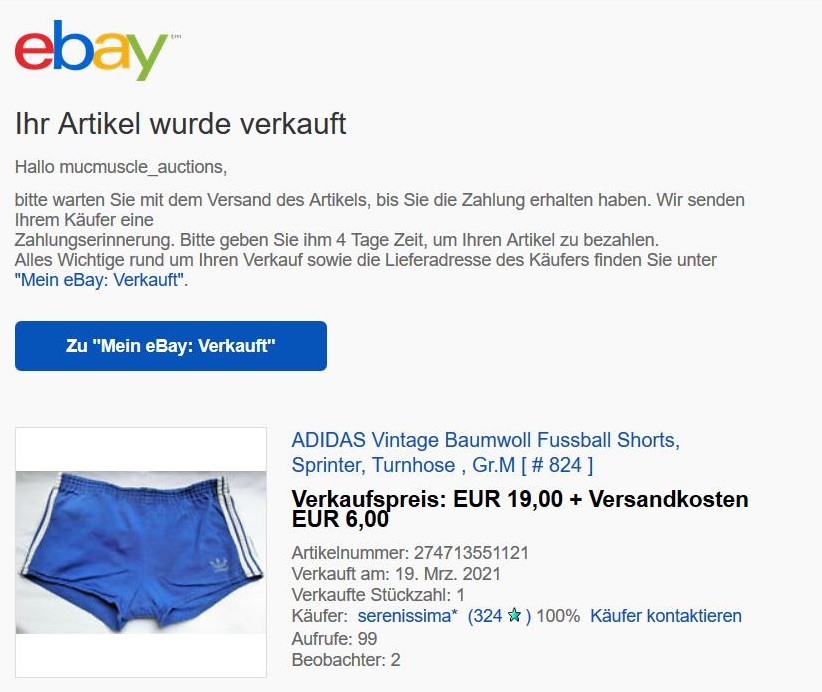The height and width of the screenshot is (692, 822).
Task: Open the blue Adidas shorts thumbnail
Action: coord(141,552)
